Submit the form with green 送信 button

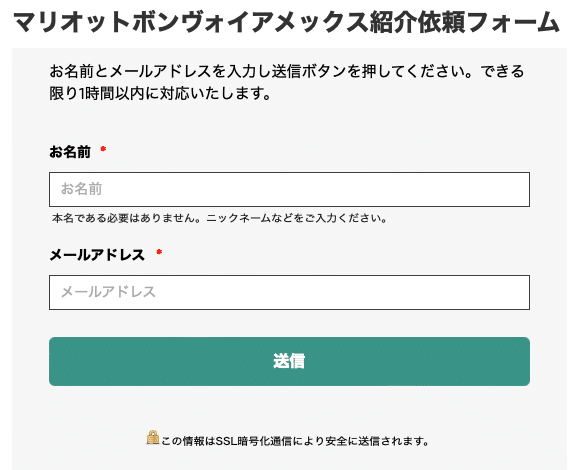pos(289,361)
